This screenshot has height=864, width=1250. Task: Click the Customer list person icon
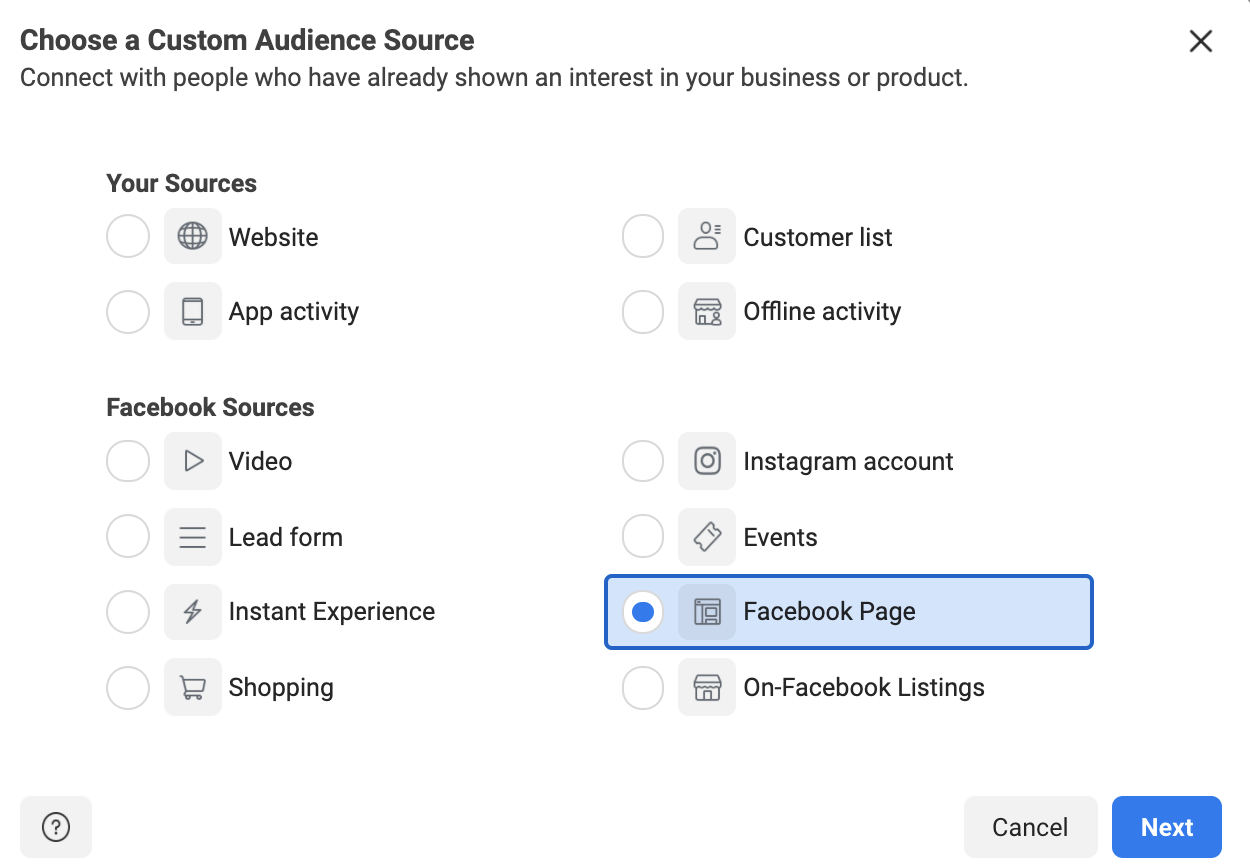pos(707,237)
